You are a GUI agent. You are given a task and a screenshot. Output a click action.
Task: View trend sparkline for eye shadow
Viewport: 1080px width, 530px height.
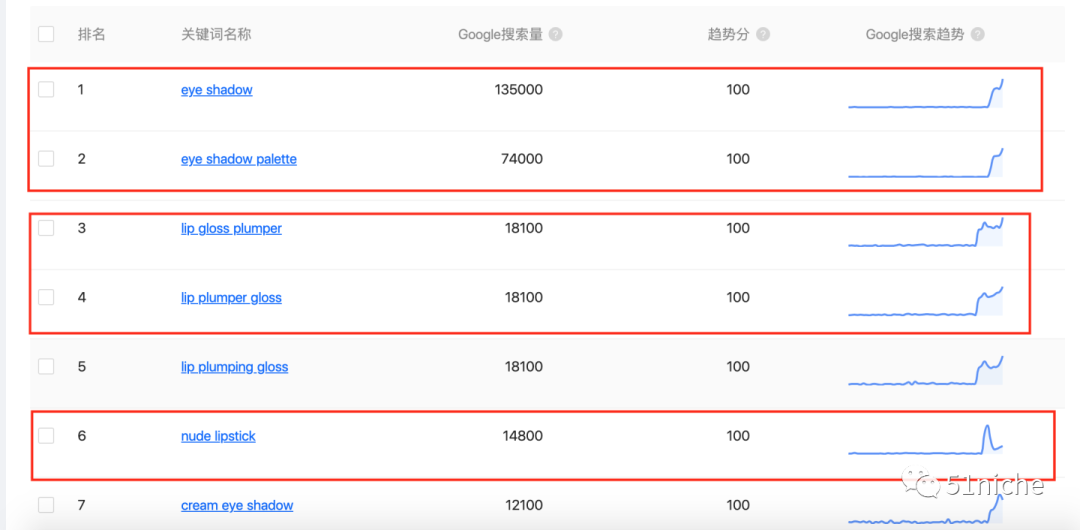(x=925, y=94)
